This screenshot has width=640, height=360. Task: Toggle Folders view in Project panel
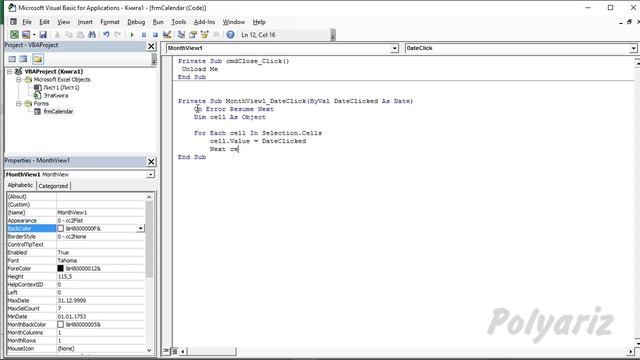[38, 59]
